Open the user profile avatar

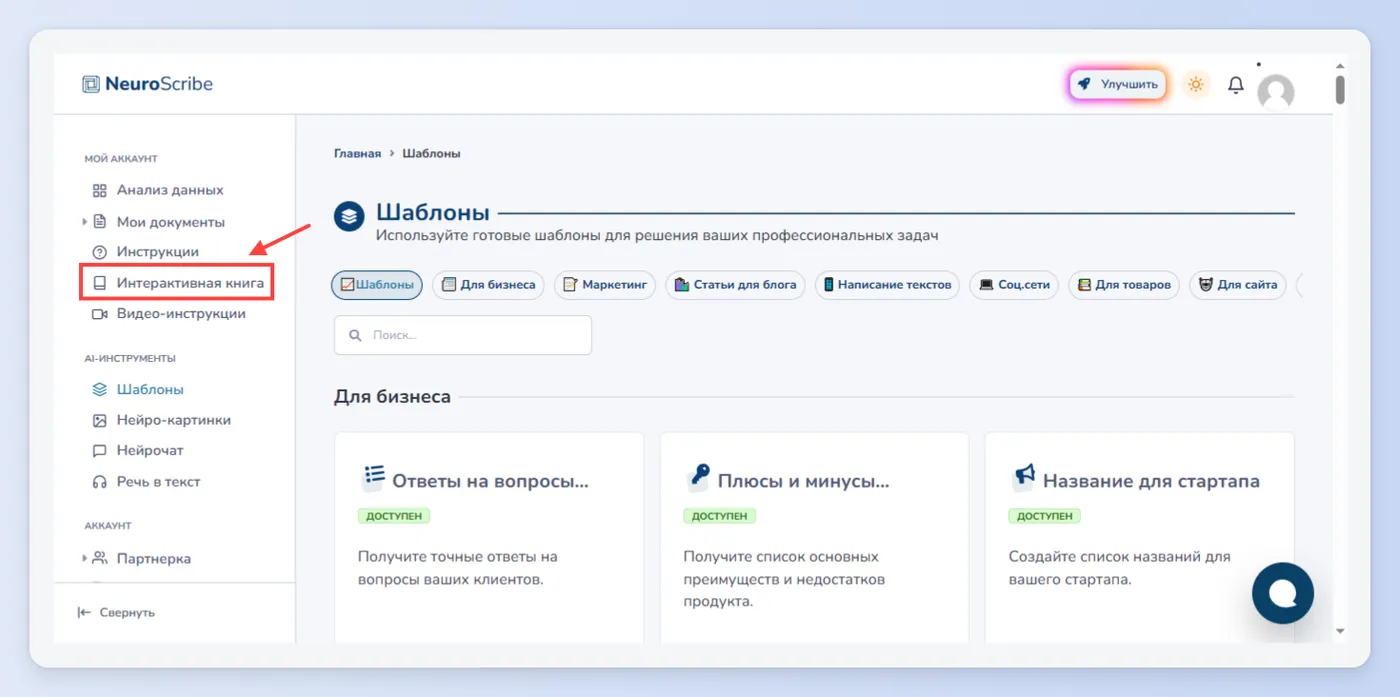click(x=1275, y=92)
